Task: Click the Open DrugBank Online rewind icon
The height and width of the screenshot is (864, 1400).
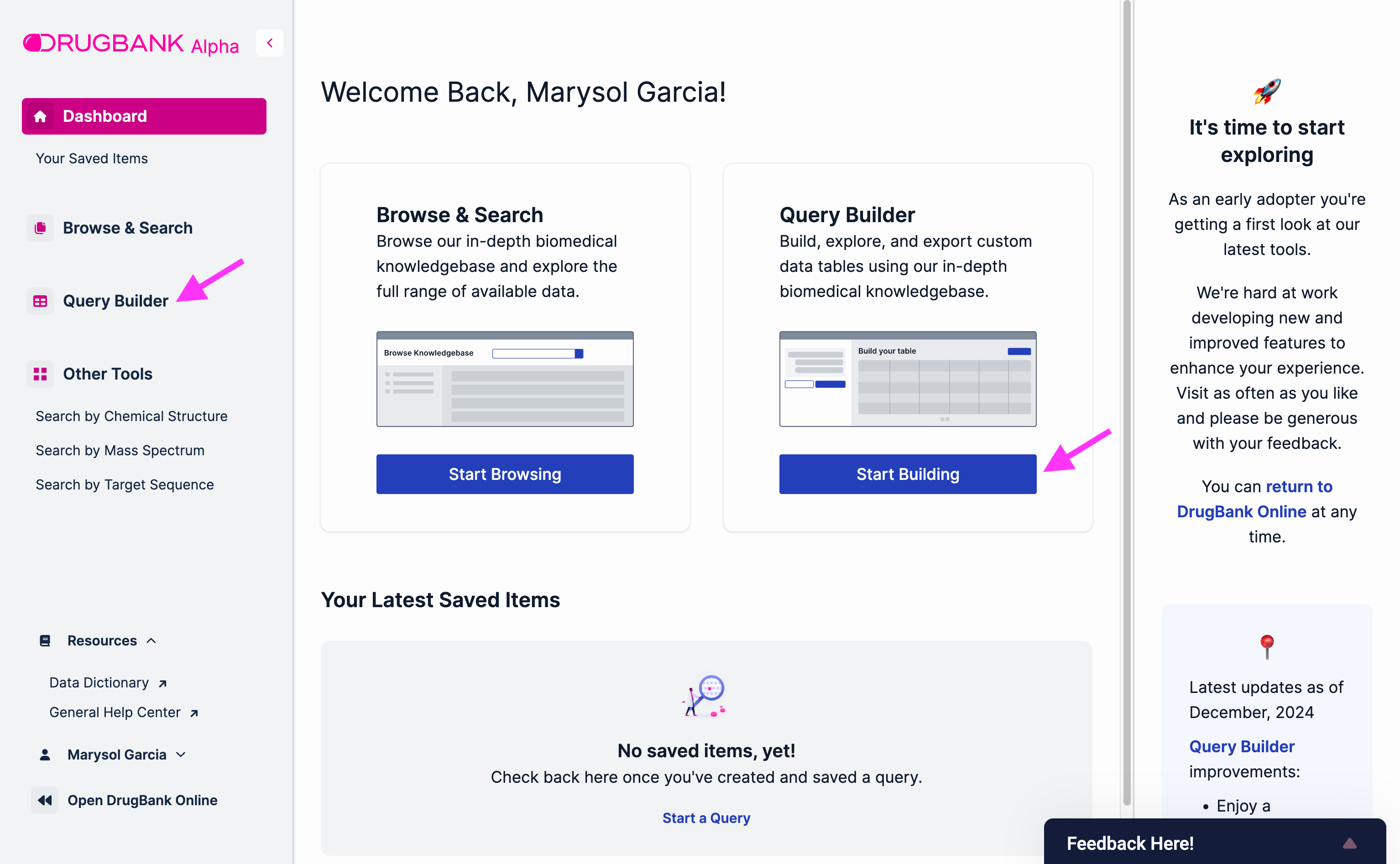Action: tap(45, 800)
